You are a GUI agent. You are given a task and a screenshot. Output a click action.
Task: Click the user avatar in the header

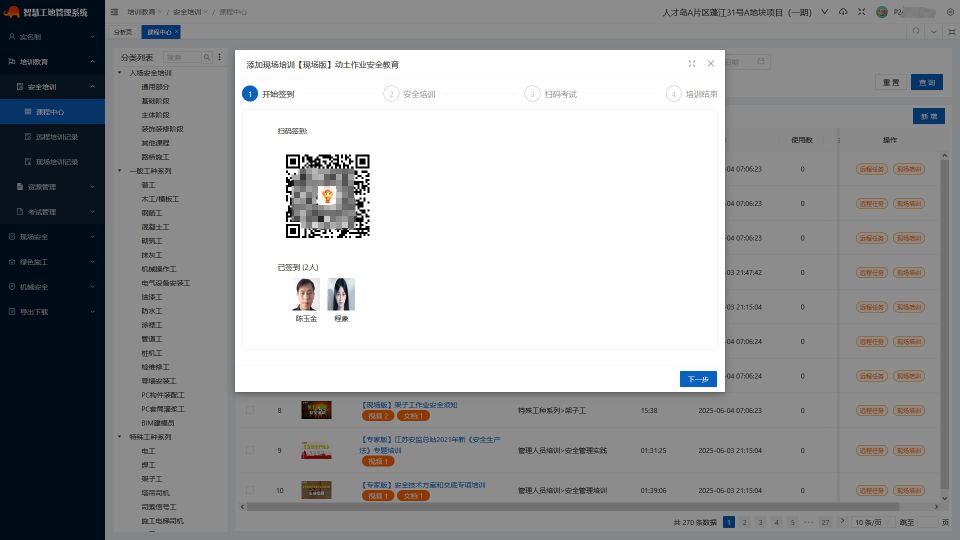tap(882, 12)
